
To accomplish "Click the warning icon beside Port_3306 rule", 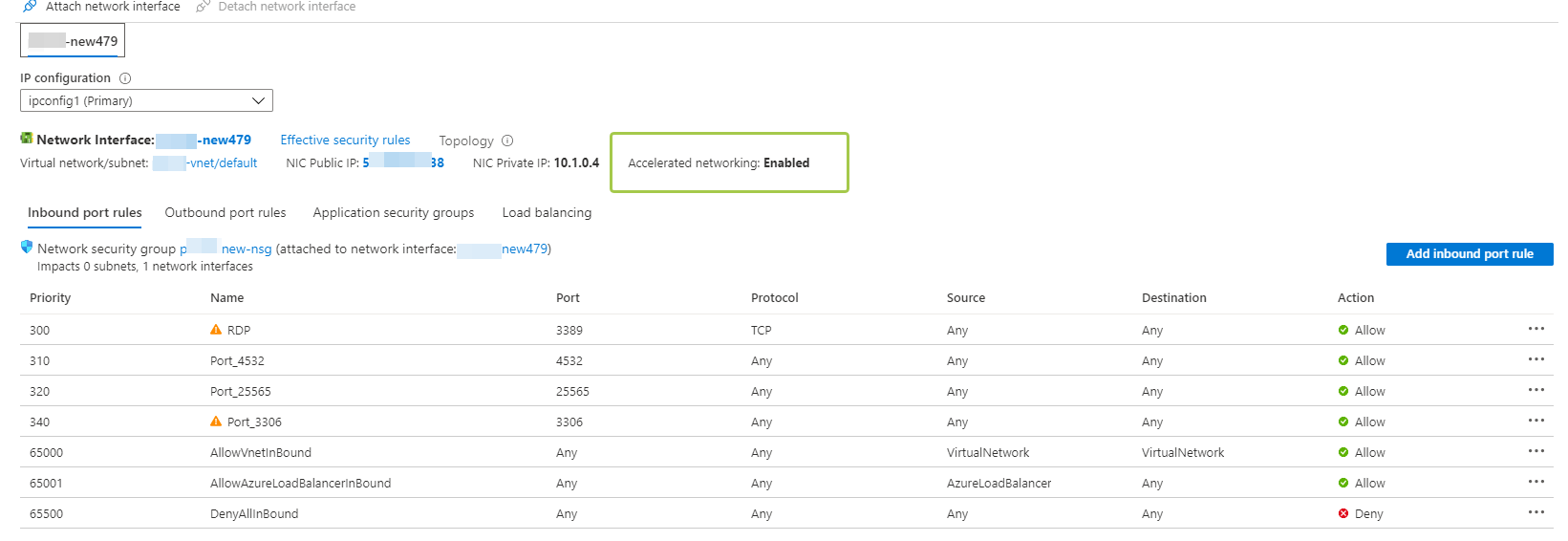I will [216, 422].
